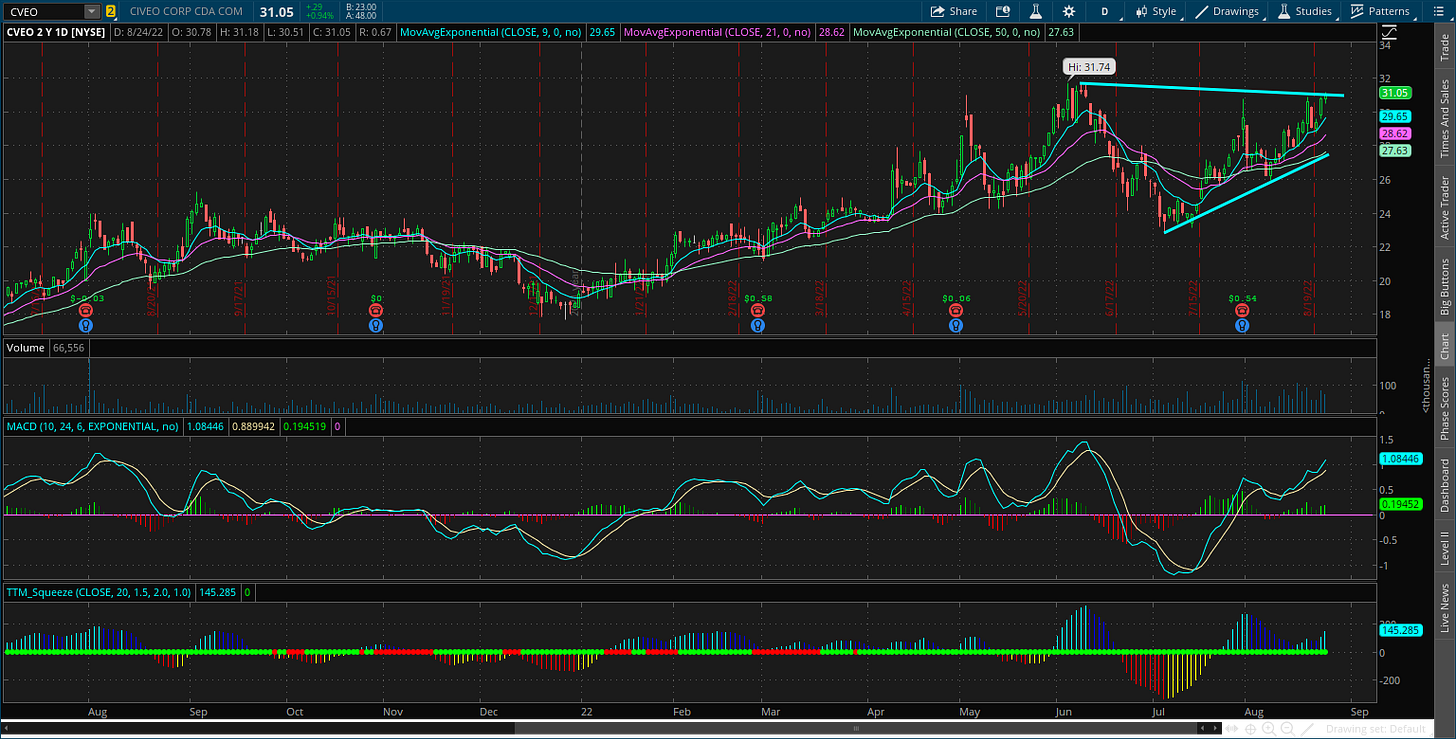Open the alert/calendar clock icon in toolbar

(1003, 12)
